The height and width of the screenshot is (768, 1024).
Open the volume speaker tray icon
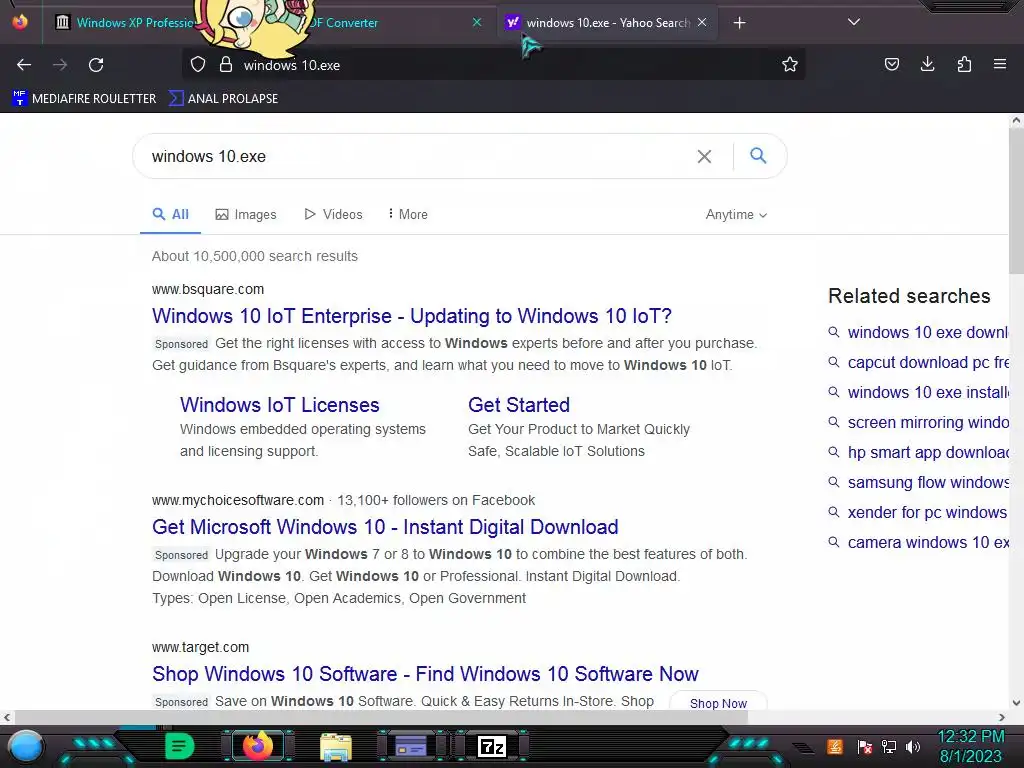913,746
